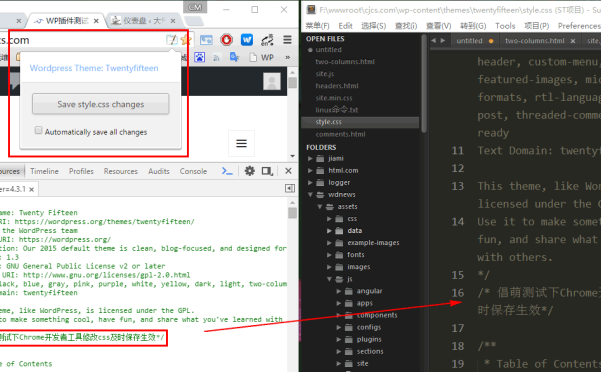Show more bookmarks chevron

287,57
